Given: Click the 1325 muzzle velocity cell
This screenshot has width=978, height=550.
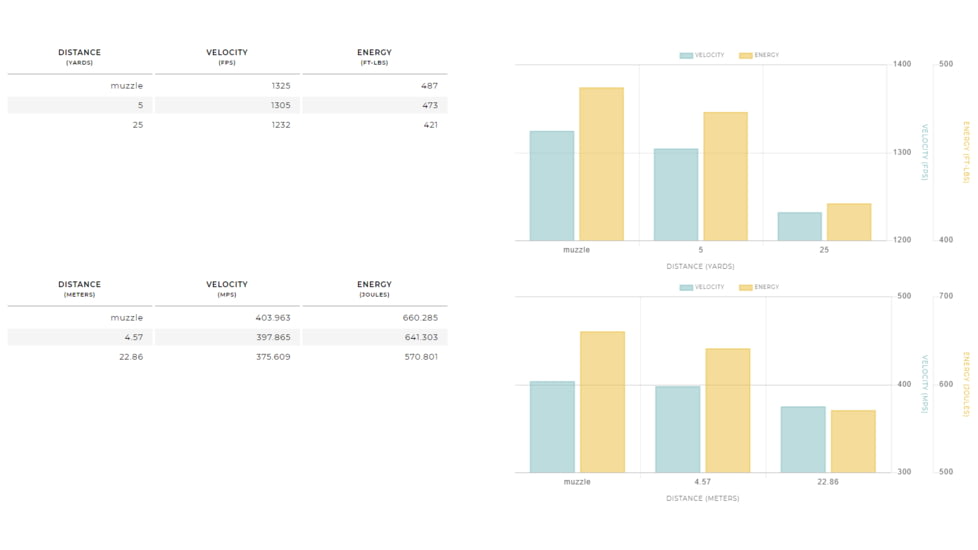Looking at the screenshot, I should [280, 86].
